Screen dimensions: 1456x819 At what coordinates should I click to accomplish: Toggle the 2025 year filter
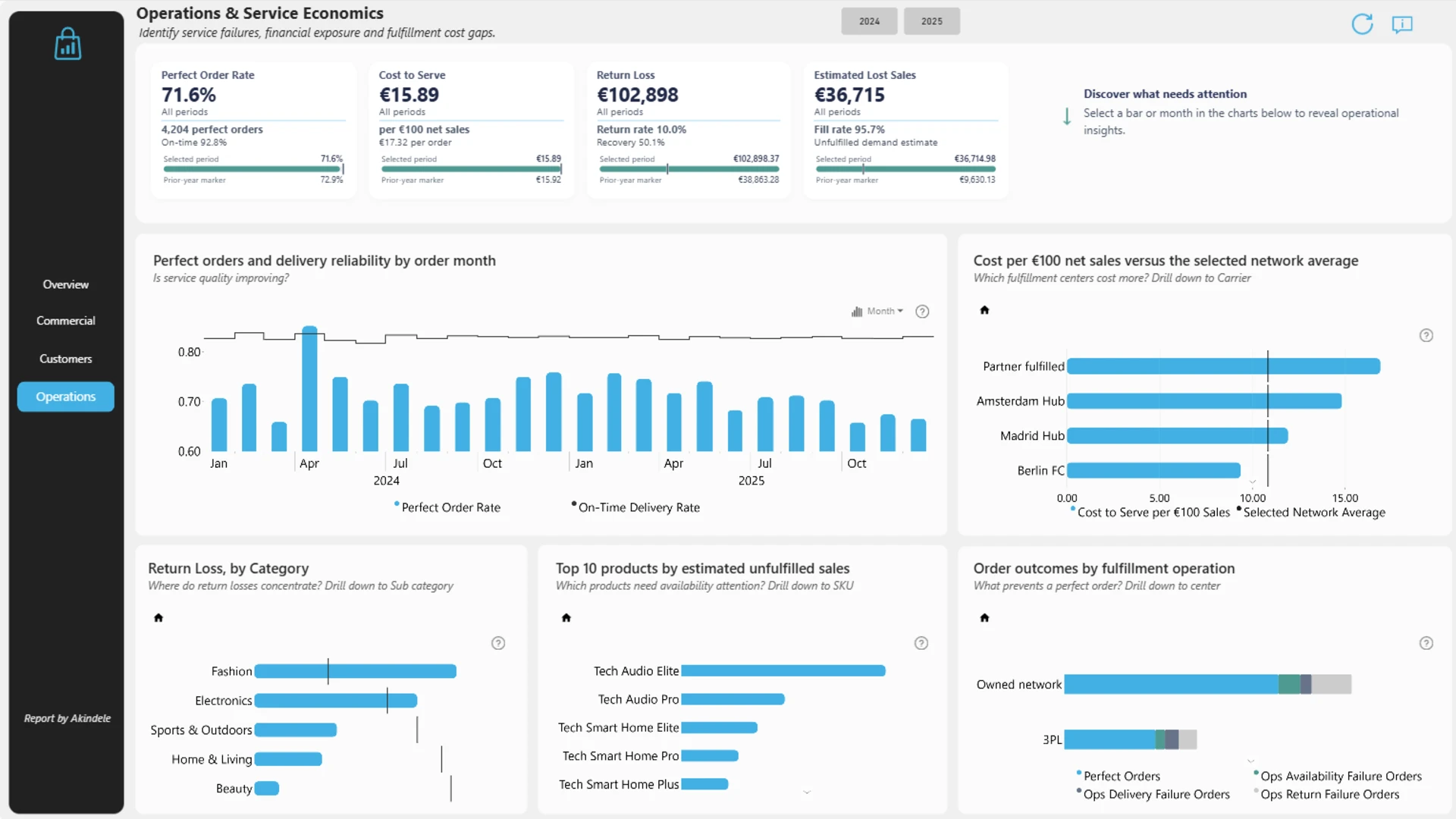click(932, 21)
